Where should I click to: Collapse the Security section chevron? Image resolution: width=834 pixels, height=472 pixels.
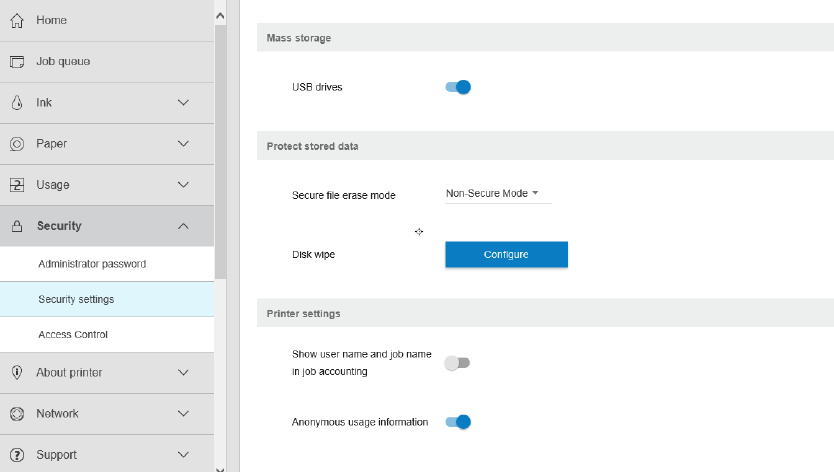click(183, 226)
